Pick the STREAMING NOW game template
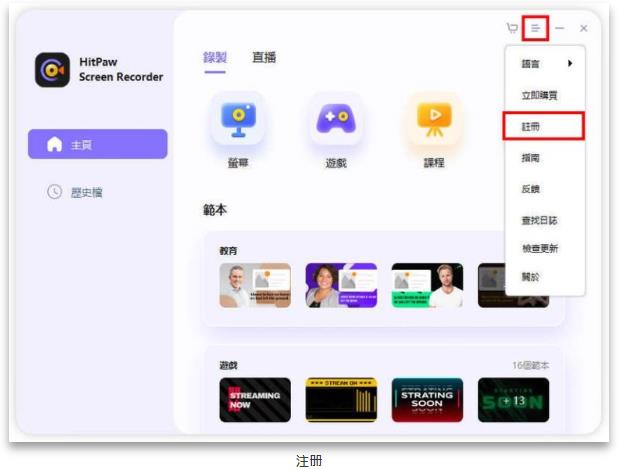This screenshot has width=618, height=469. tap(255, 400)
